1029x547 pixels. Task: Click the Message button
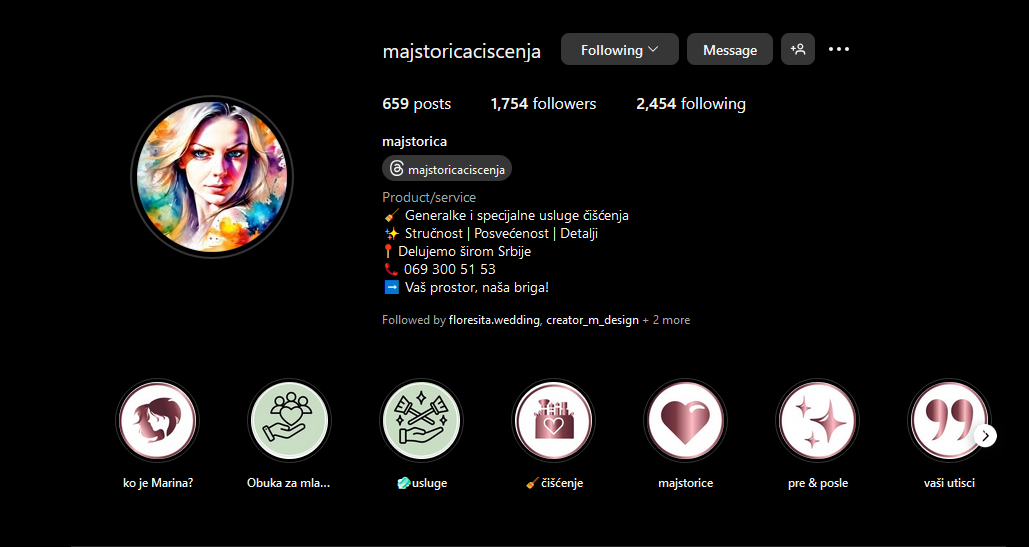(730, 49)
